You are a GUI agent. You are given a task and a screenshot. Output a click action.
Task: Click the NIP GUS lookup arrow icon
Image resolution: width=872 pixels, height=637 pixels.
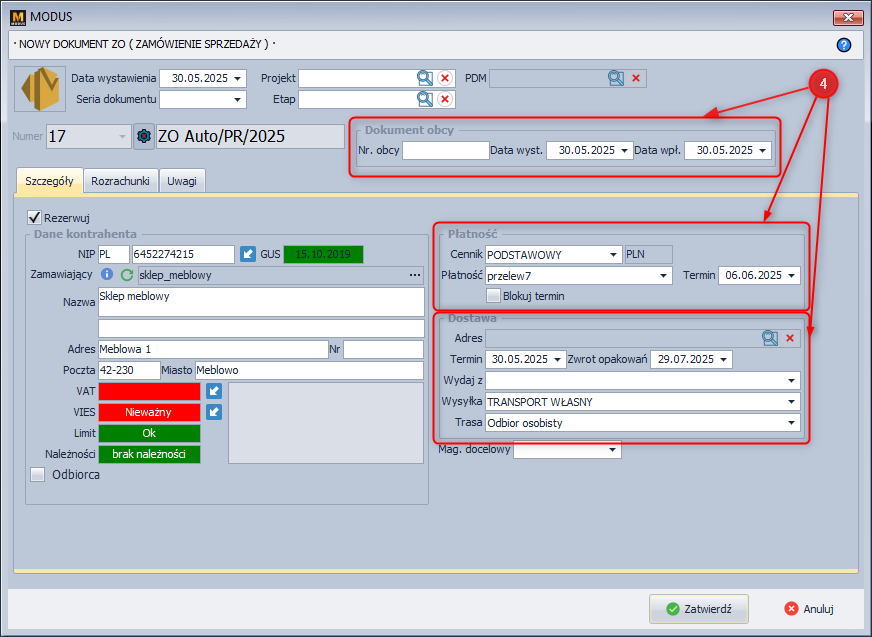point(249,254)
